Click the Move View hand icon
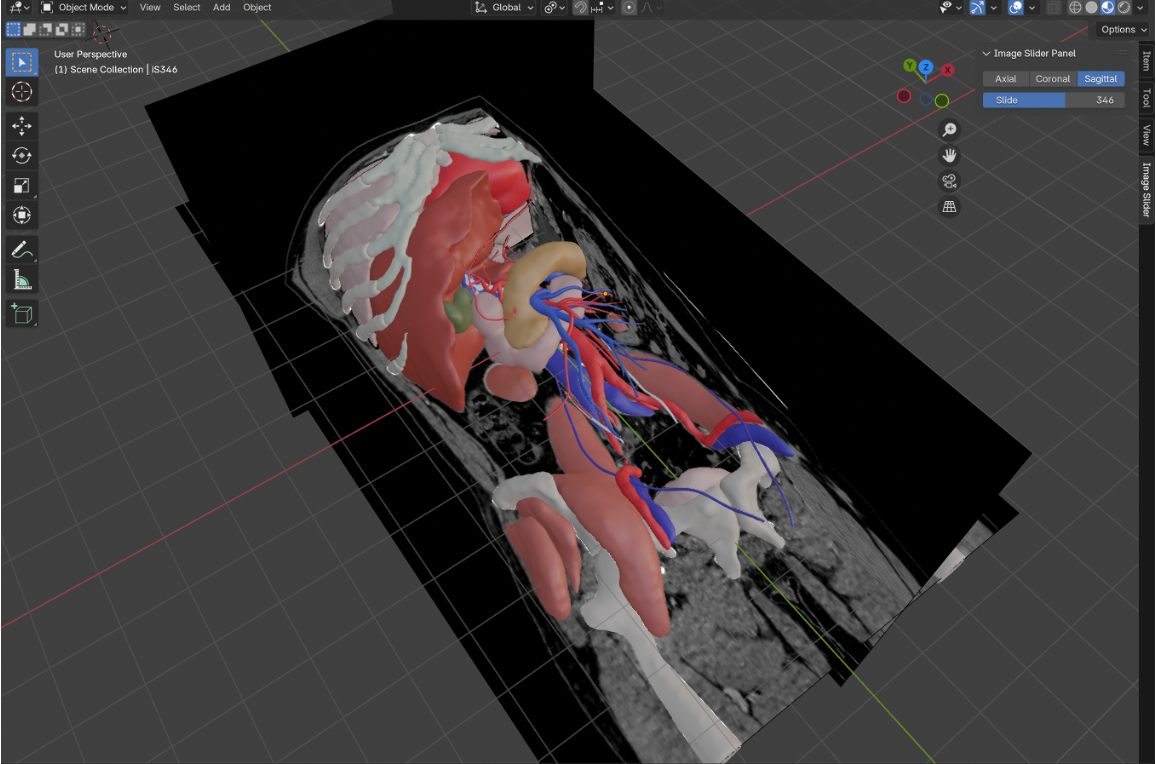Screen dimensions: 1156x764 [x=949, y=155]
